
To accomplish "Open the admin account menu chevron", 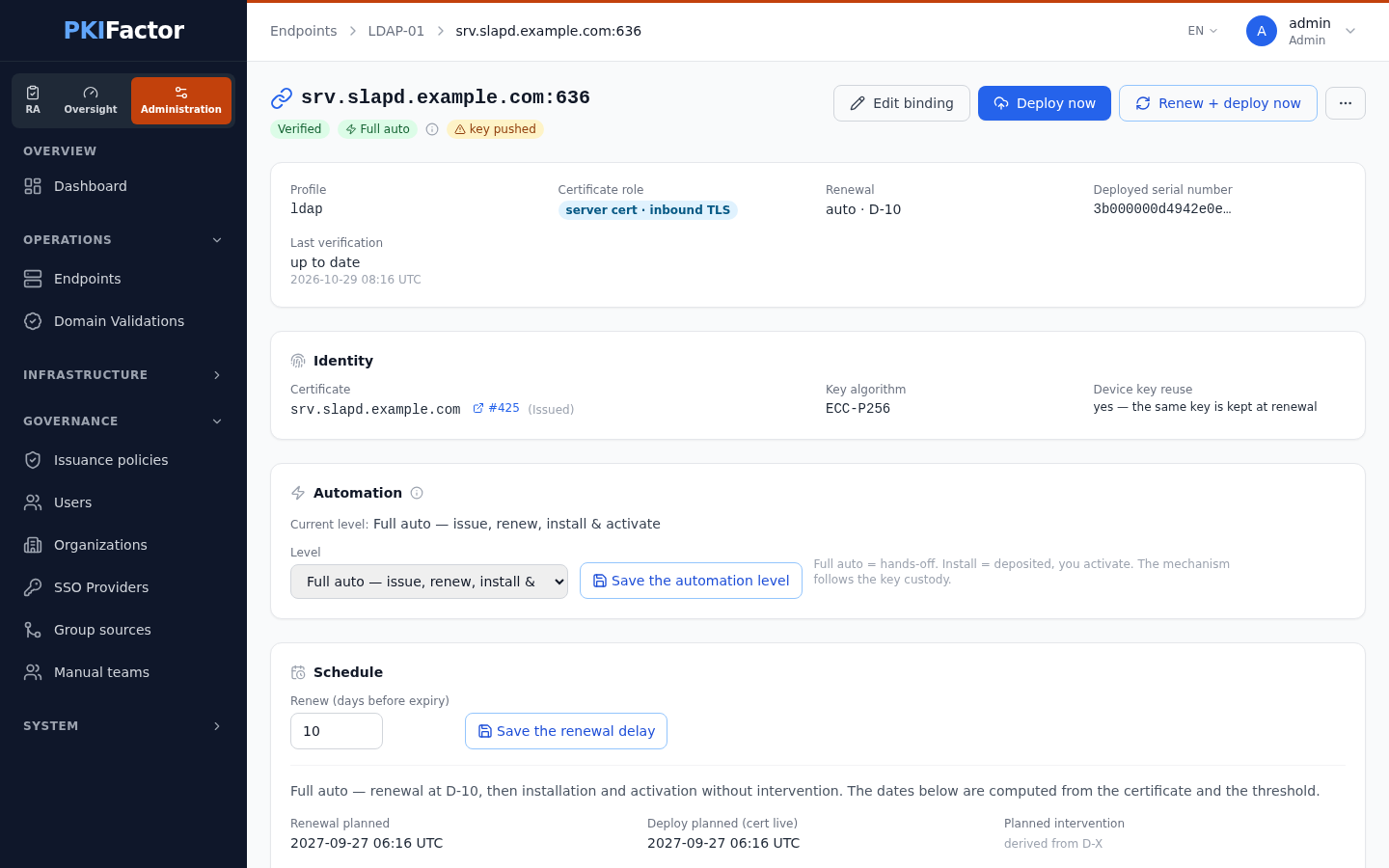I will coord(1350,31).
